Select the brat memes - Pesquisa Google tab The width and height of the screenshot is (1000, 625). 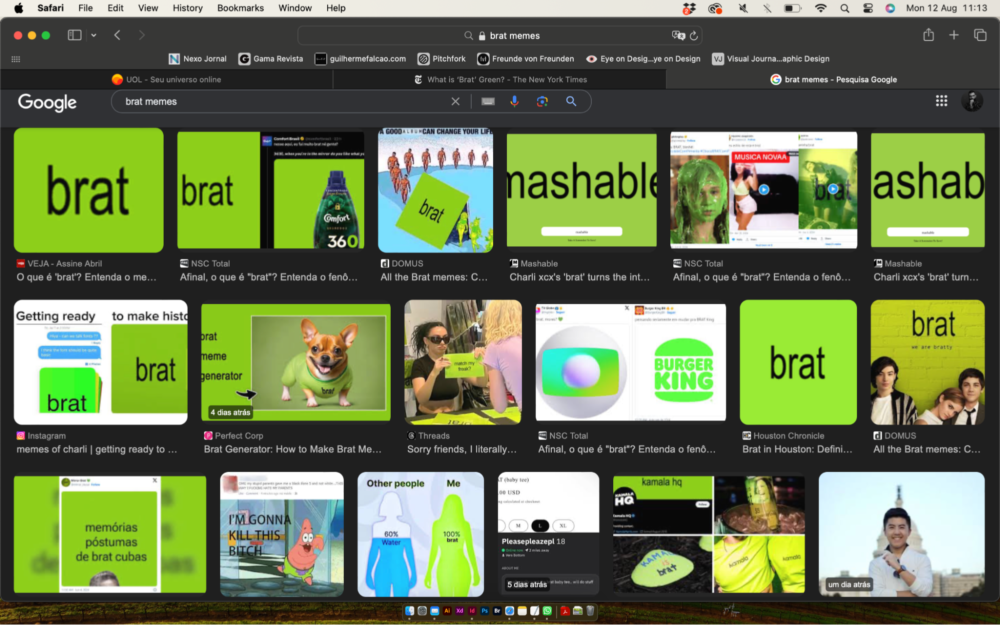pyautogui.click(x=833, y=79)
